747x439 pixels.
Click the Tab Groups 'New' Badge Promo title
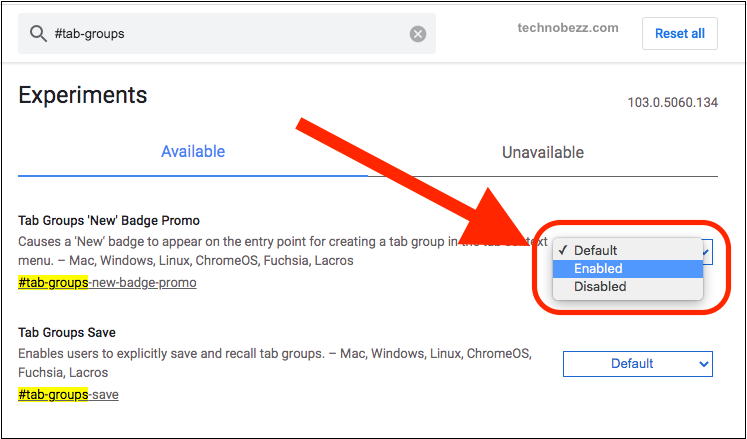(x=109, y=221)
